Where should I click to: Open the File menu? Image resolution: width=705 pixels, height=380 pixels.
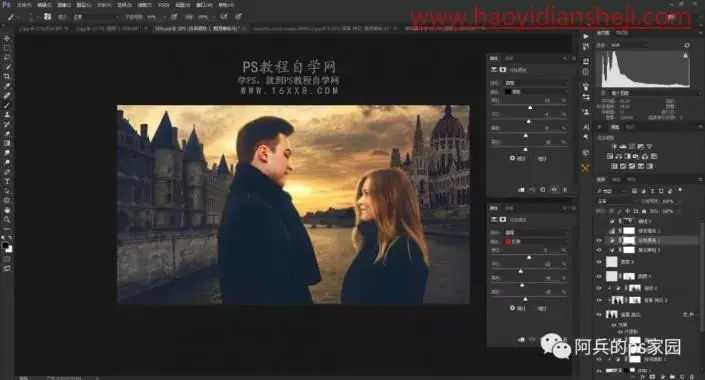click(24, 5)
